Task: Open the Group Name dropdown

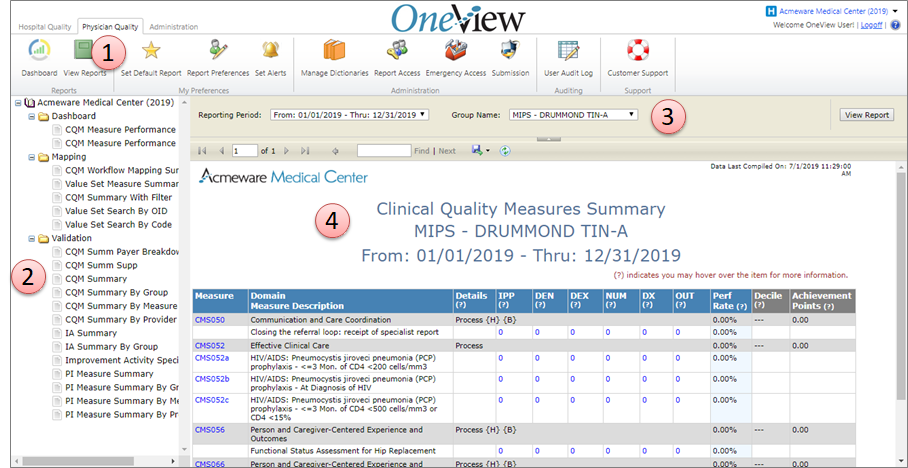Action: pyautogui.click(x=573, y=115)
